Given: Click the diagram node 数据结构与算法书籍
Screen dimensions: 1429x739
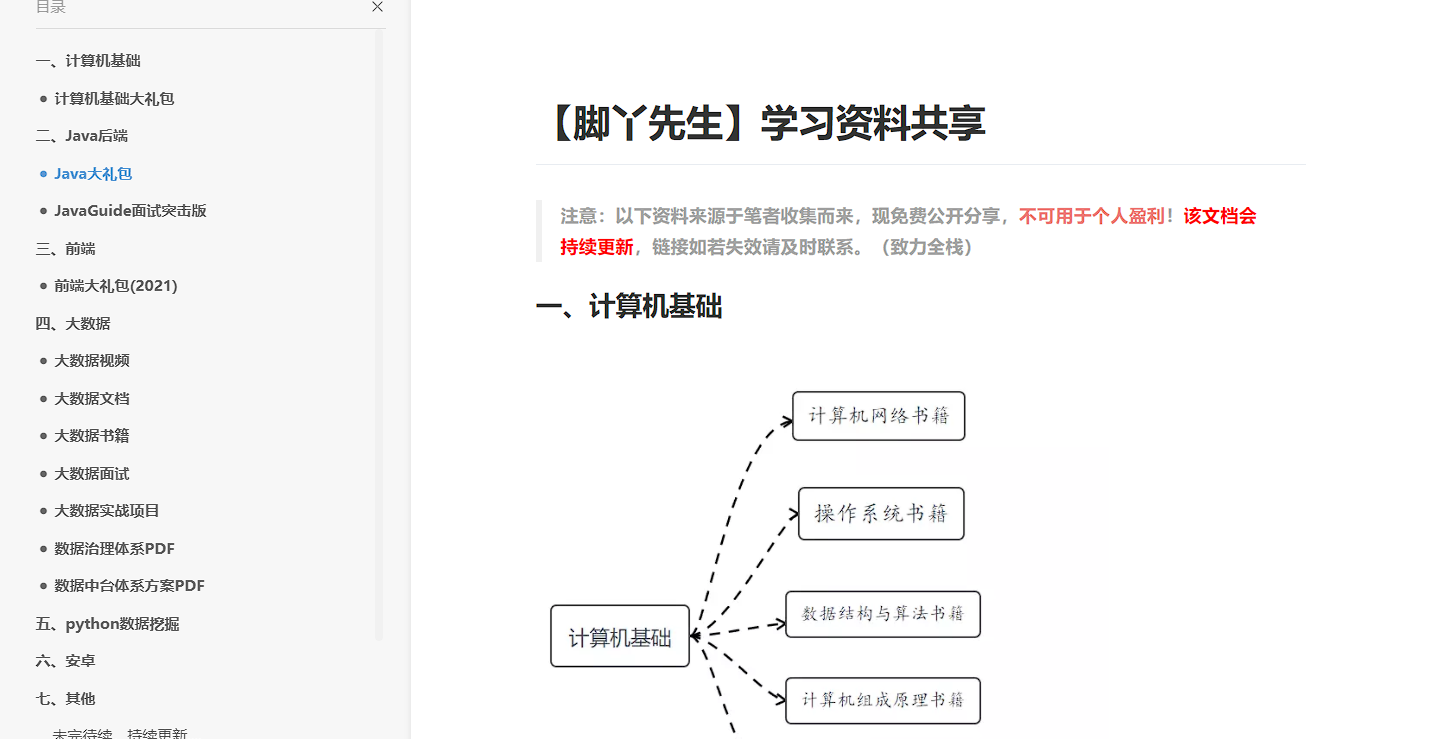Looking at the screenshot, I should pos(883,614).
